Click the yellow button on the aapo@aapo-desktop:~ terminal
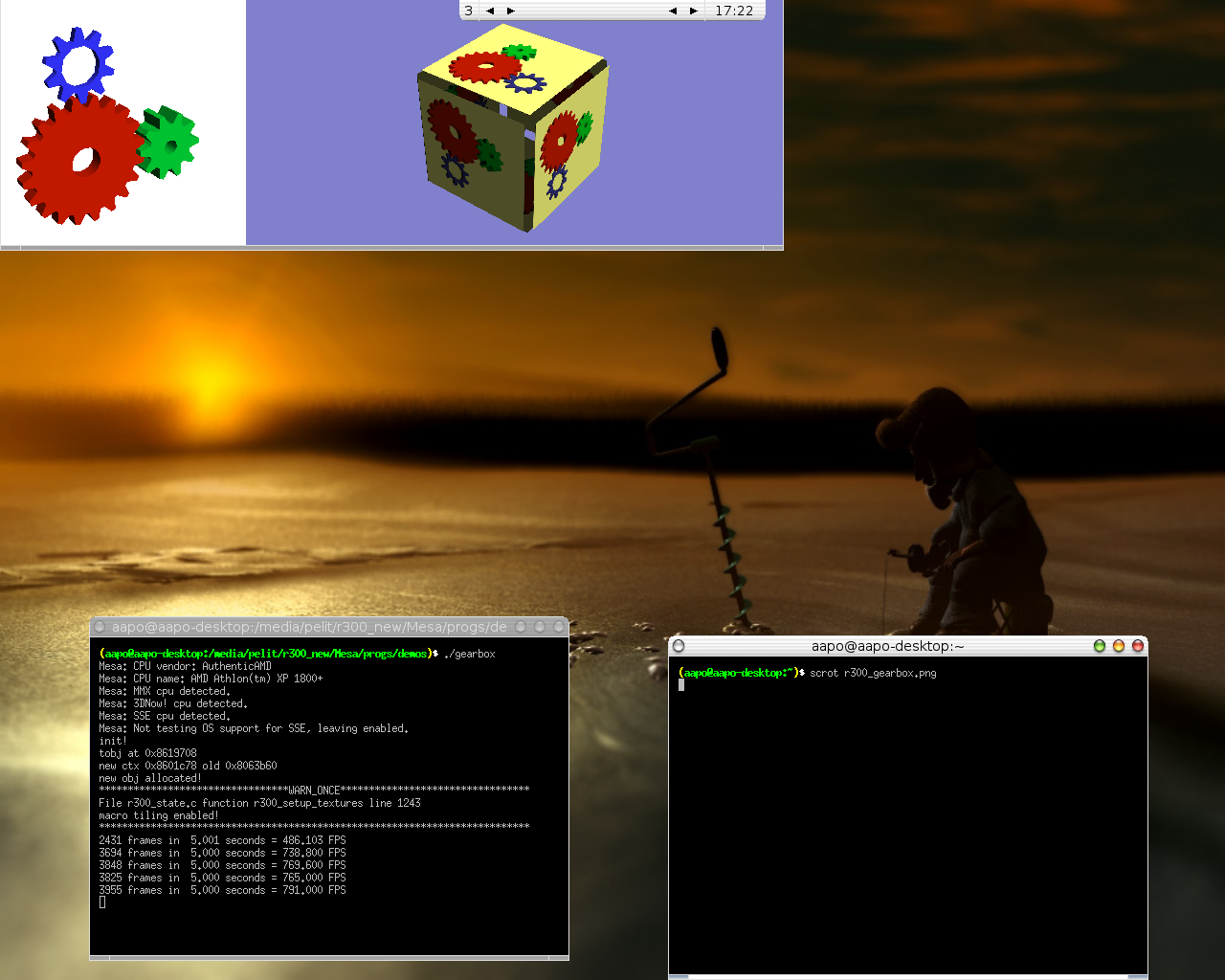Image resolution: width=1225 pixels, height=980 pixels. pos(1118,646)
